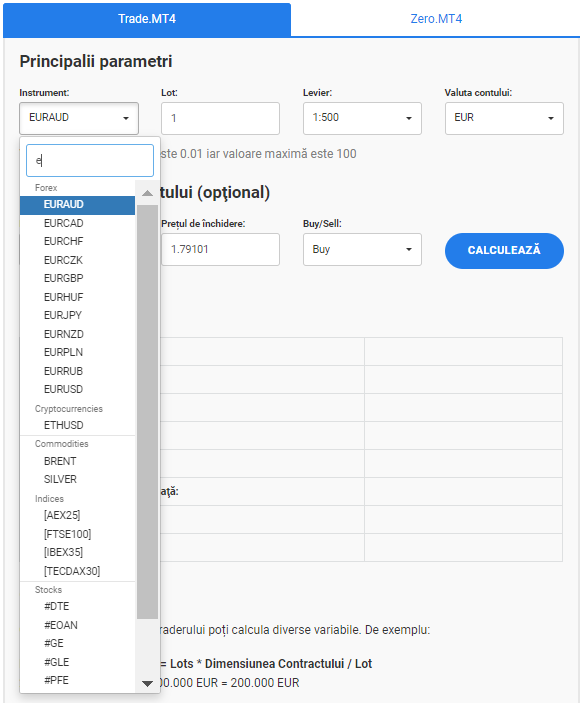Open the Instrument EURAUD dropdown
Viewport: 581px width, 703px height.
pos(79,118)
